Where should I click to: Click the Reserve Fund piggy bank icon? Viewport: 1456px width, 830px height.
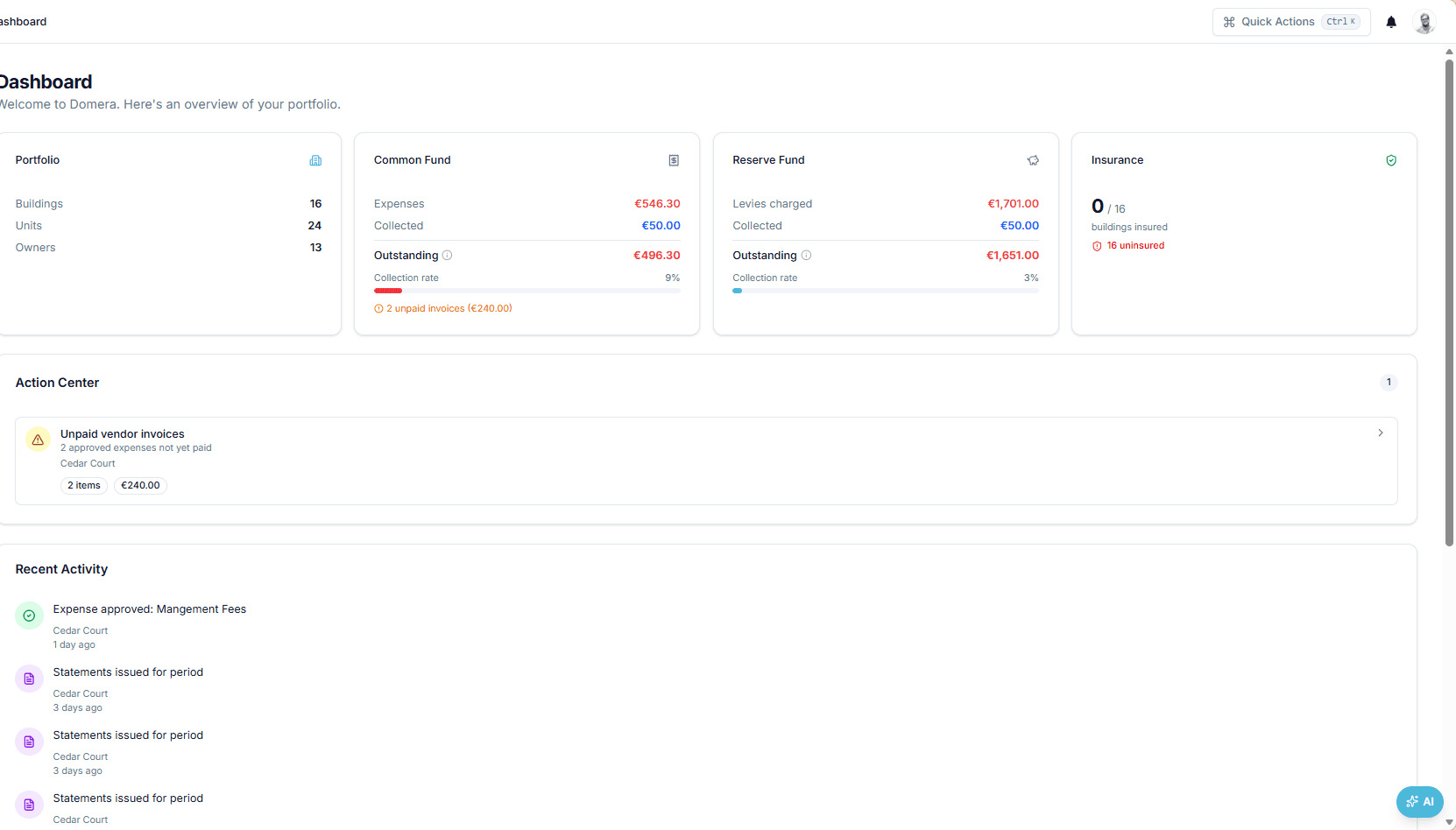click(x=1033, y=160)
